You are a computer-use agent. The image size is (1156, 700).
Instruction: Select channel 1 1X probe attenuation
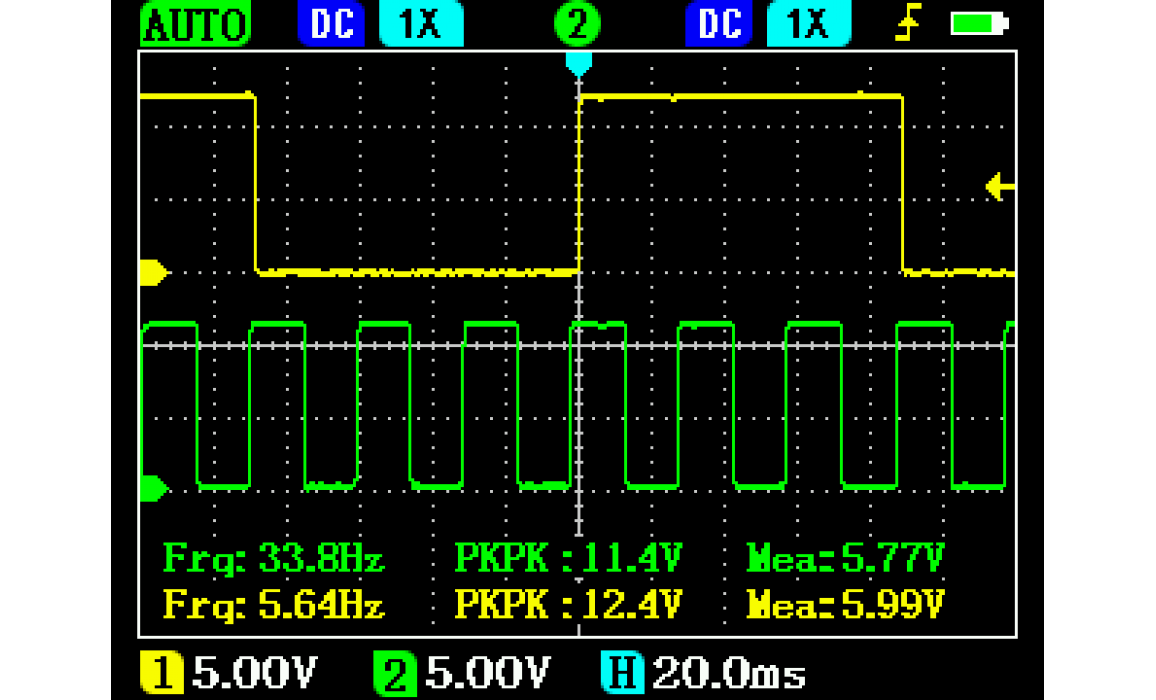[x=421, y=24]
